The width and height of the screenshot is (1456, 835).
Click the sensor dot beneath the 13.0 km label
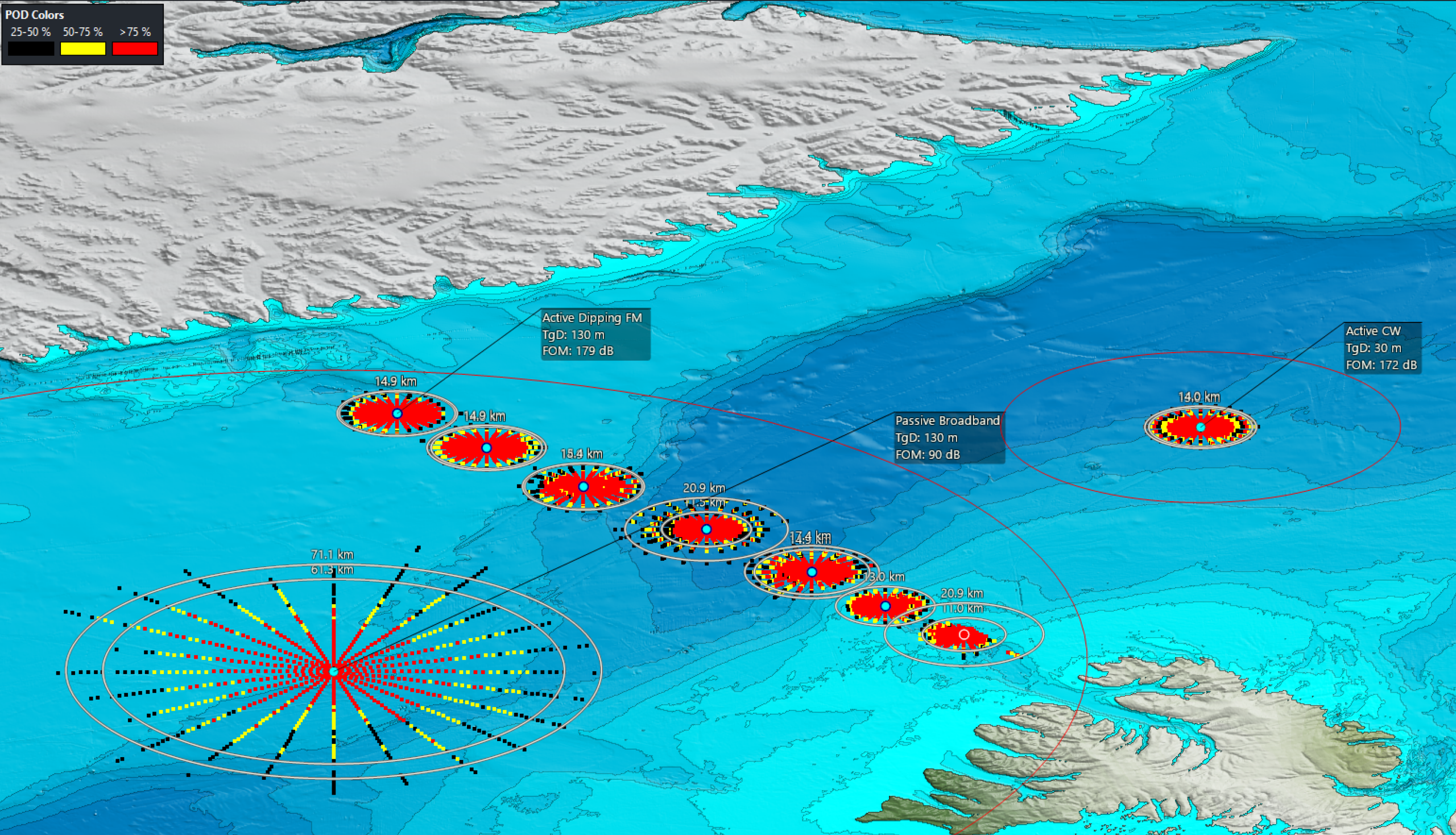pos(885,606)
